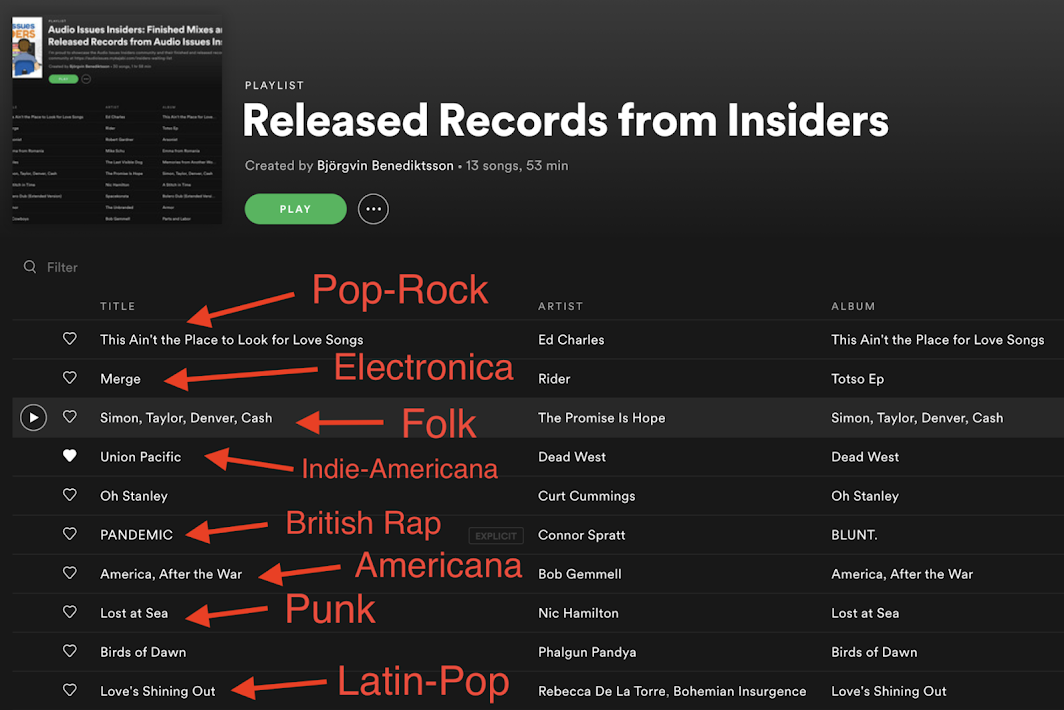Select track title 'America, After the War'
This screenshot has height=710, width=1064.
(171, 574)
